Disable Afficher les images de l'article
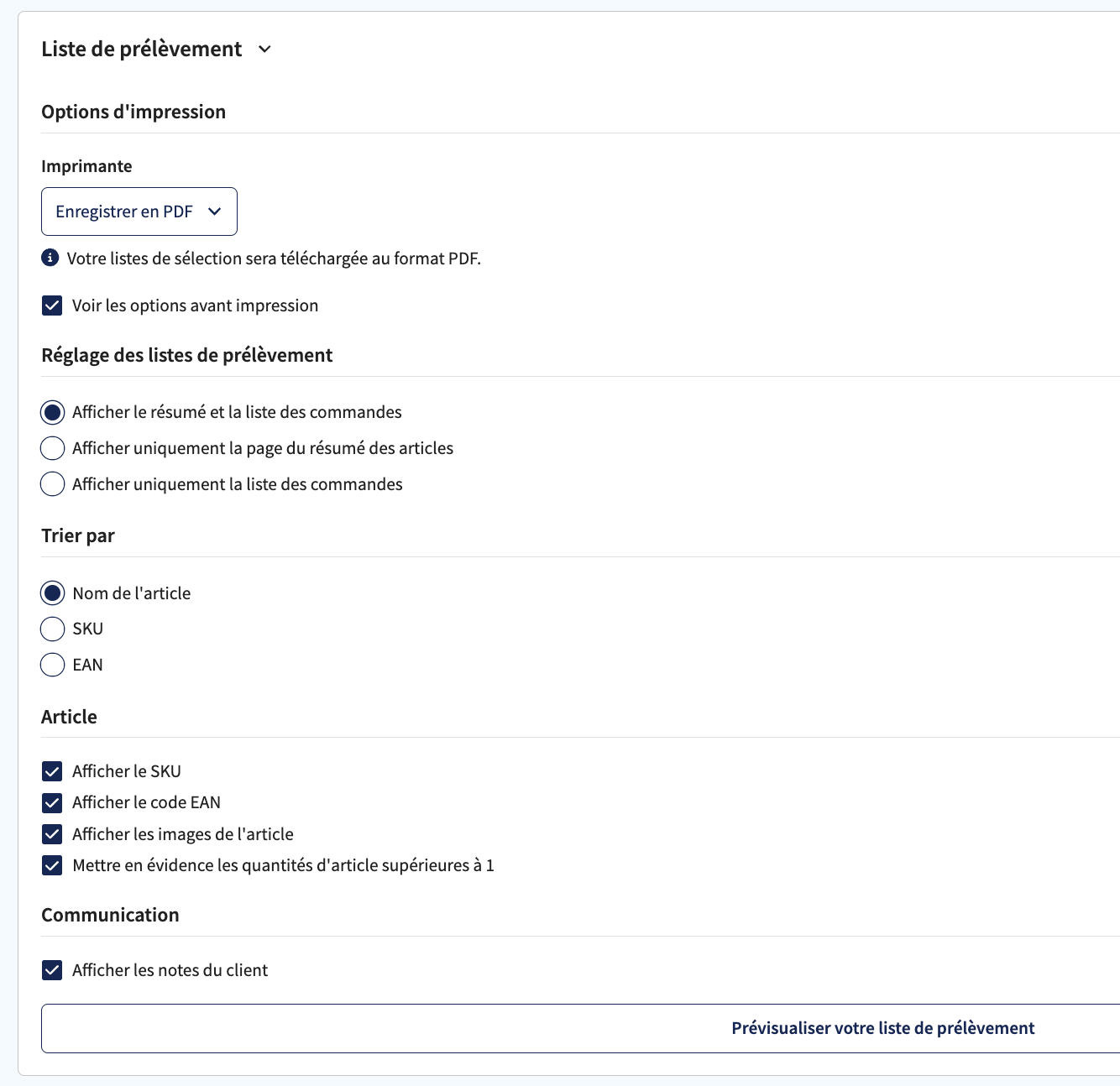 click(52, 834)
